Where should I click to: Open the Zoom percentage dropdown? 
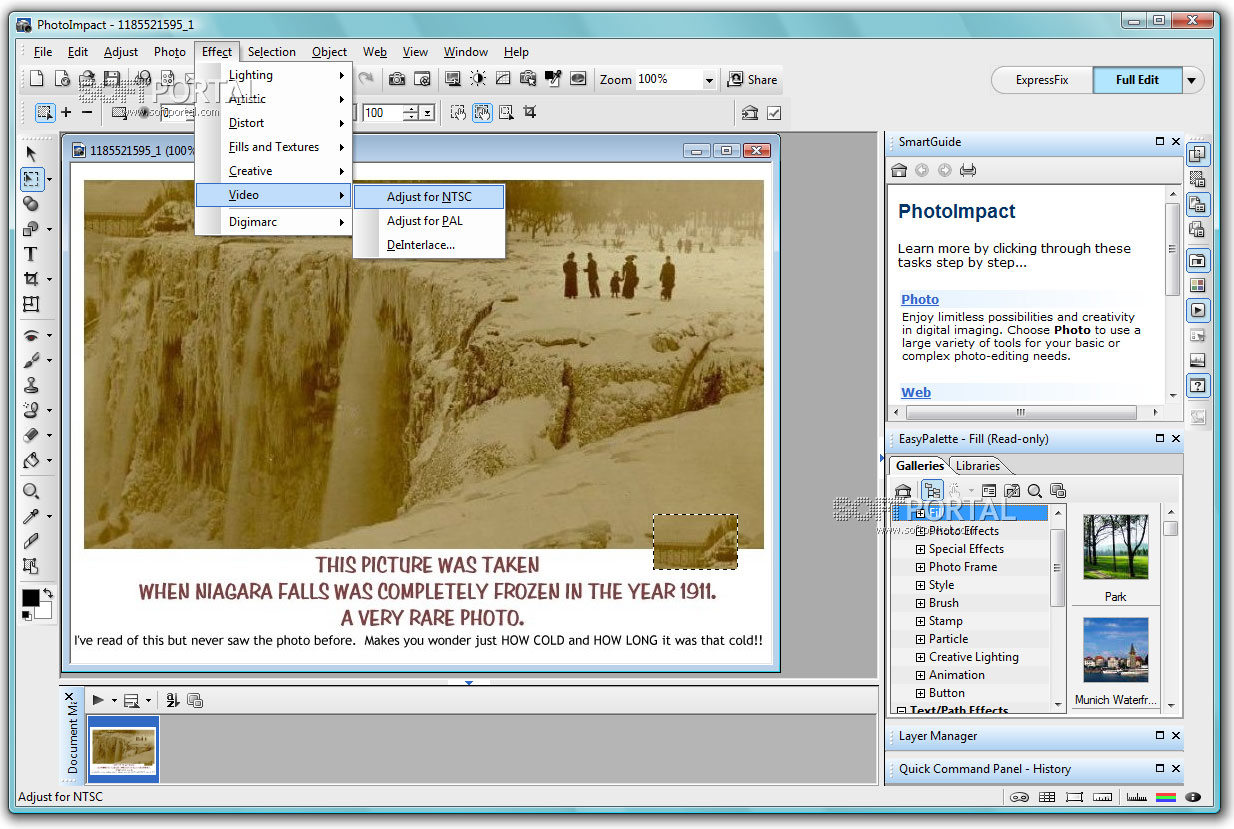[709, 80]
